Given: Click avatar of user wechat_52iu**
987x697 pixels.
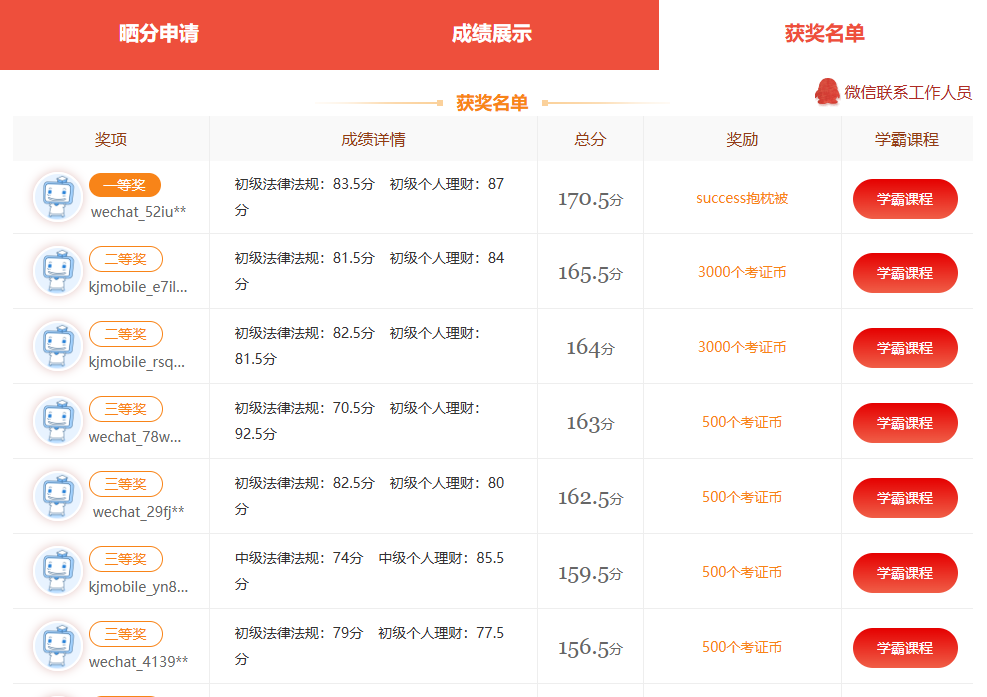Looking at the screenshot, I should 58,197.
